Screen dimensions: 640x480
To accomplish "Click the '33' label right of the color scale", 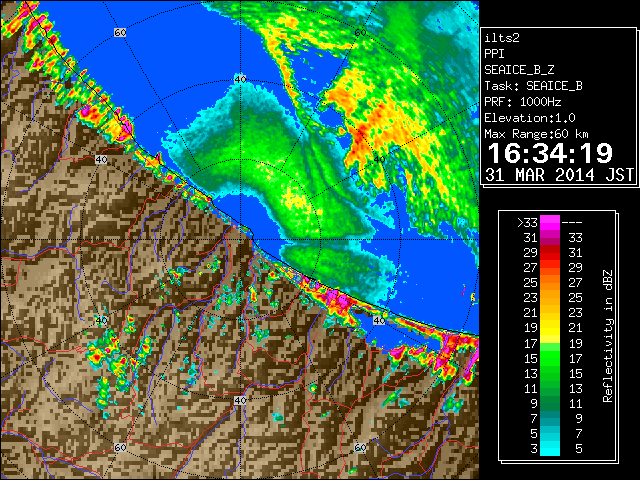I will [575, 238].
